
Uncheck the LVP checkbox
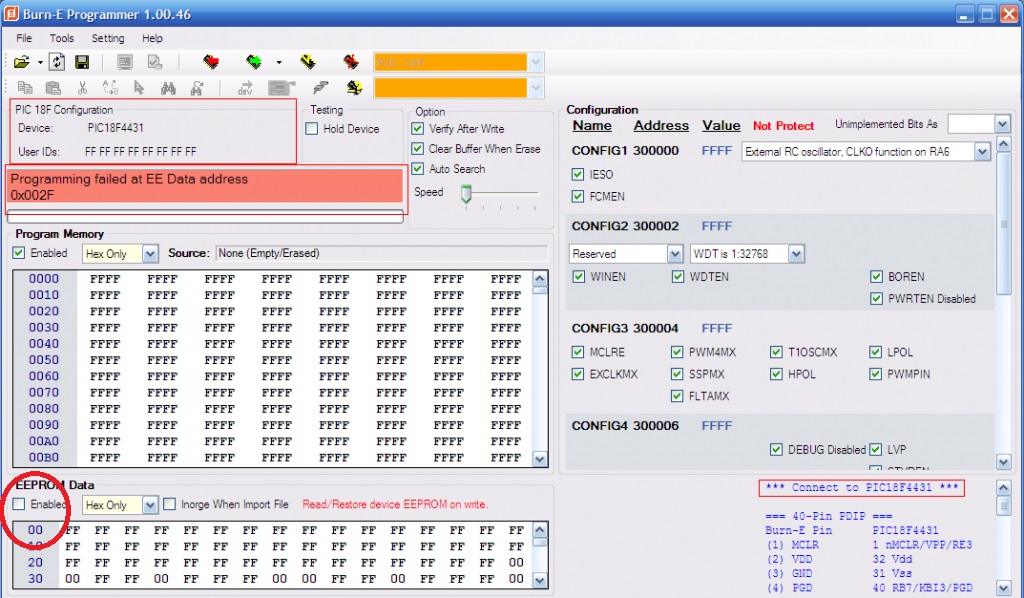tap(876, 449)
